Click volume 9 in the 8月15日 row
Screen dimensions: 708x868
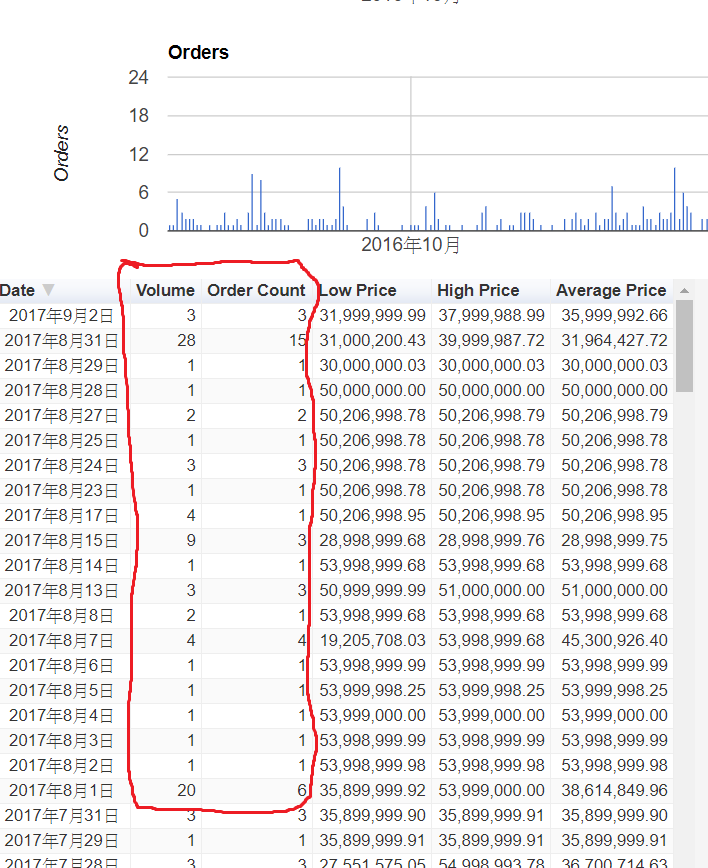point(191,540)
